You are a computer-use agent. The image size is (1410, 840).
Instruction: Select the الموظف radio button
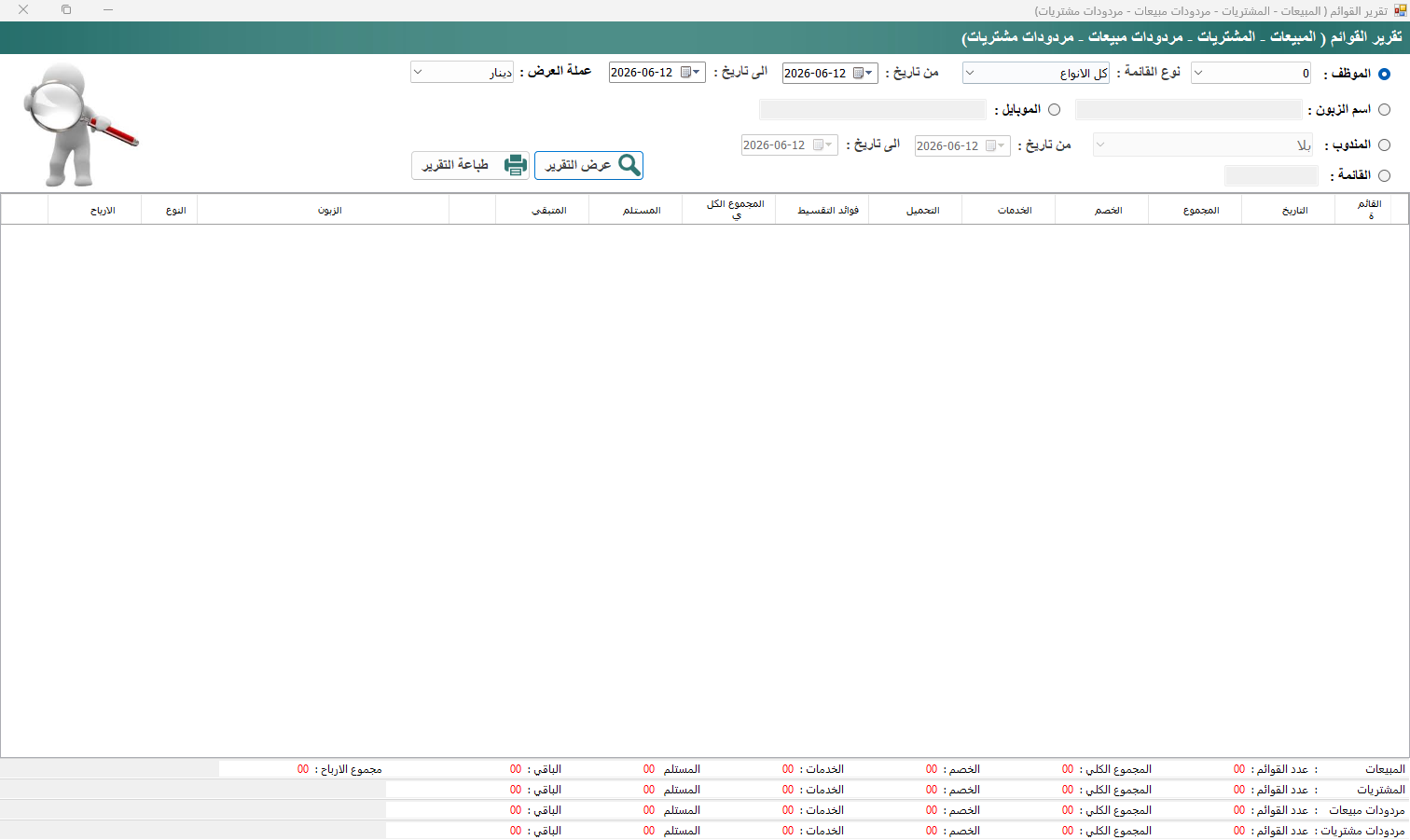(1384, 74)
